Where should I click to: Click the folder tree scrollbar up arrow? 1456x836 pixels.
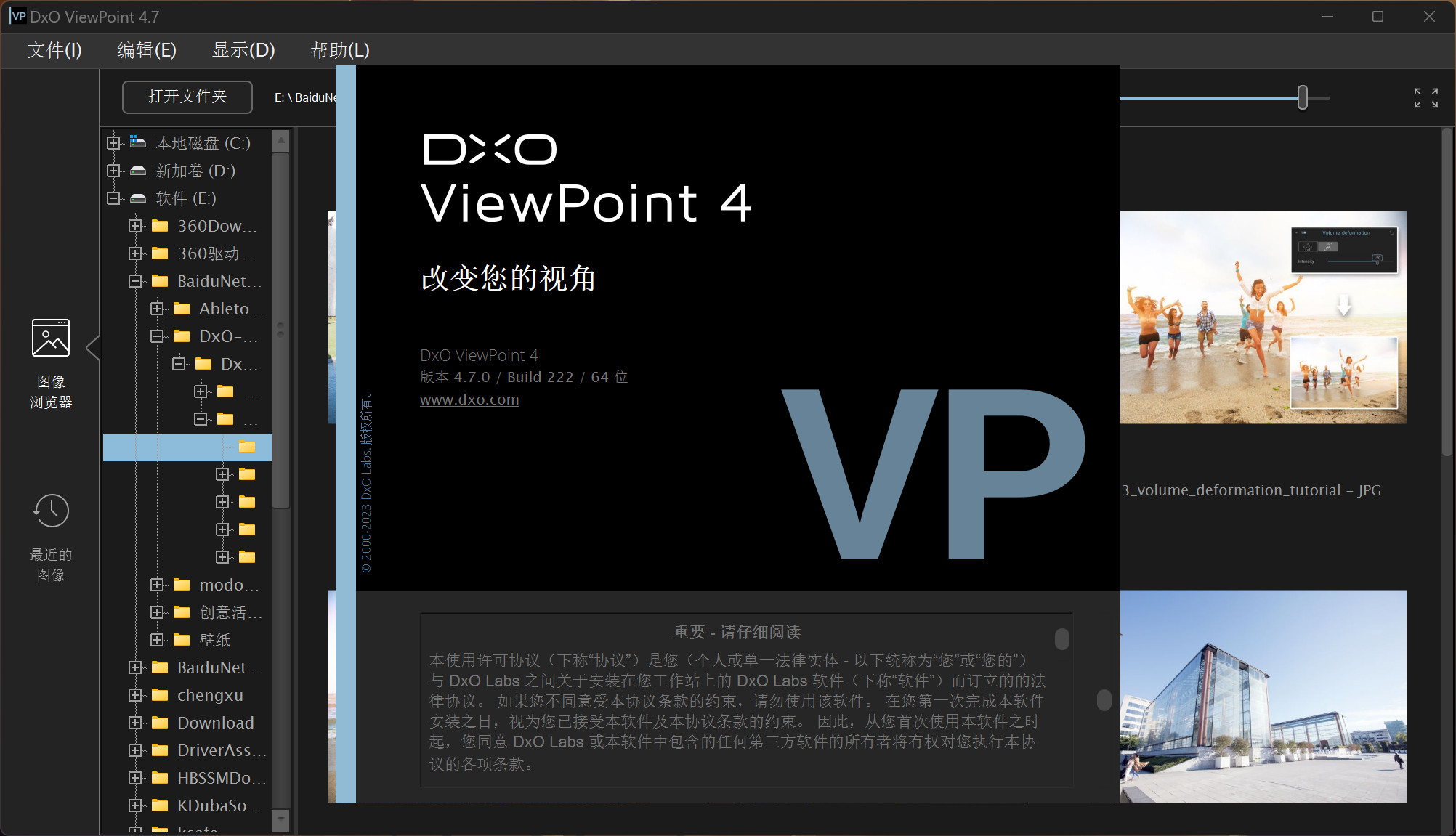coord(280,140)
